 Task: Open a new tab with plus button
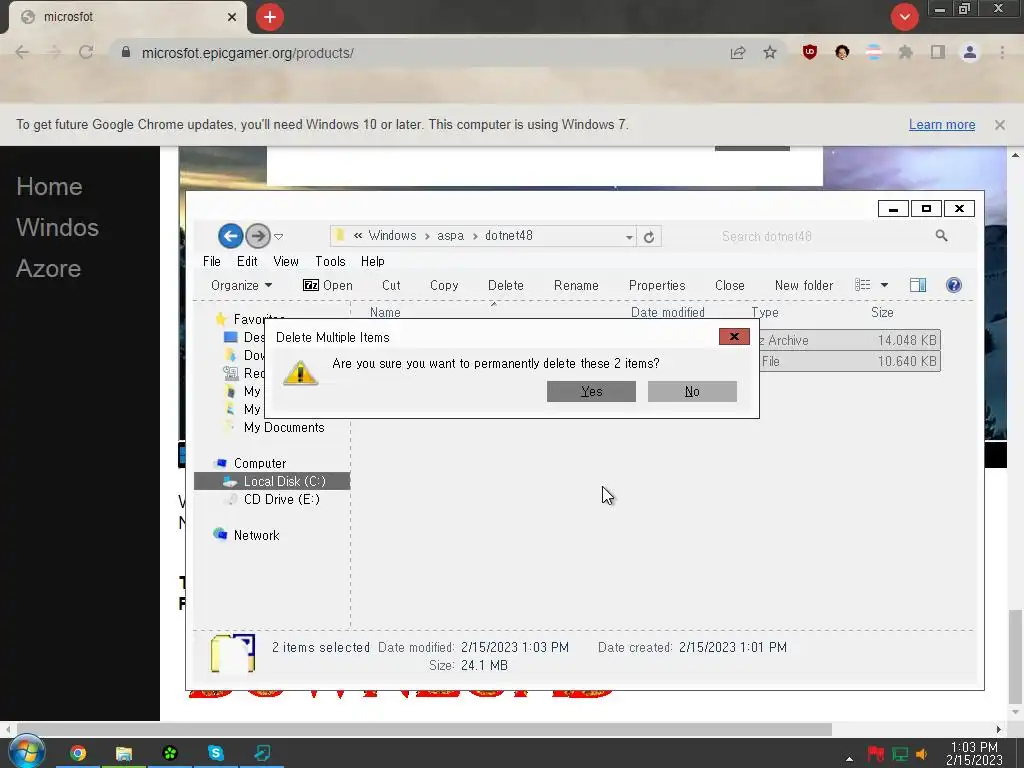click(x=270, y=17)
